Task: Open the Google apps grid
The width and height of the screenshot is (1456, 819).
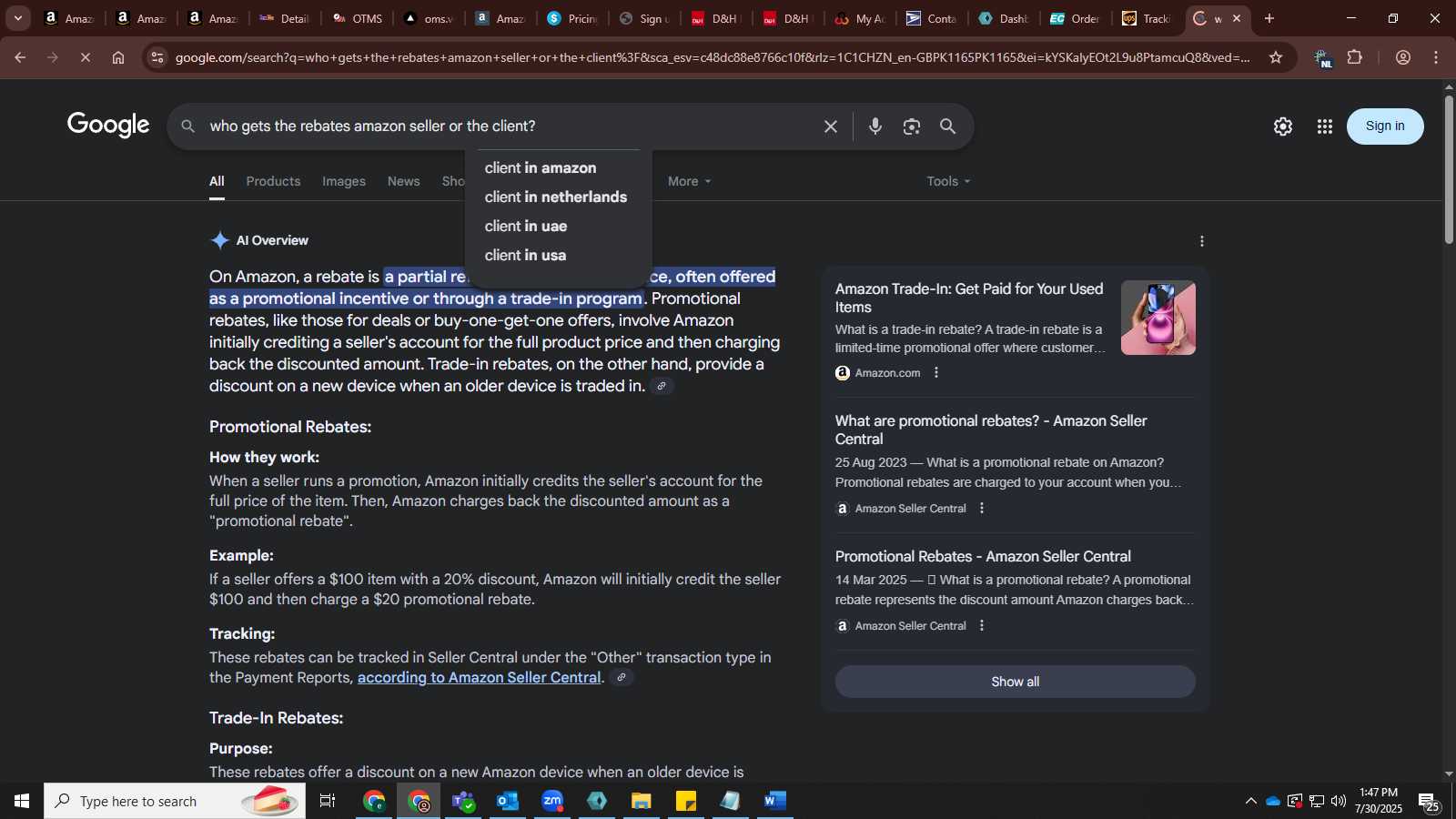Action: (x=1325, y=126)
